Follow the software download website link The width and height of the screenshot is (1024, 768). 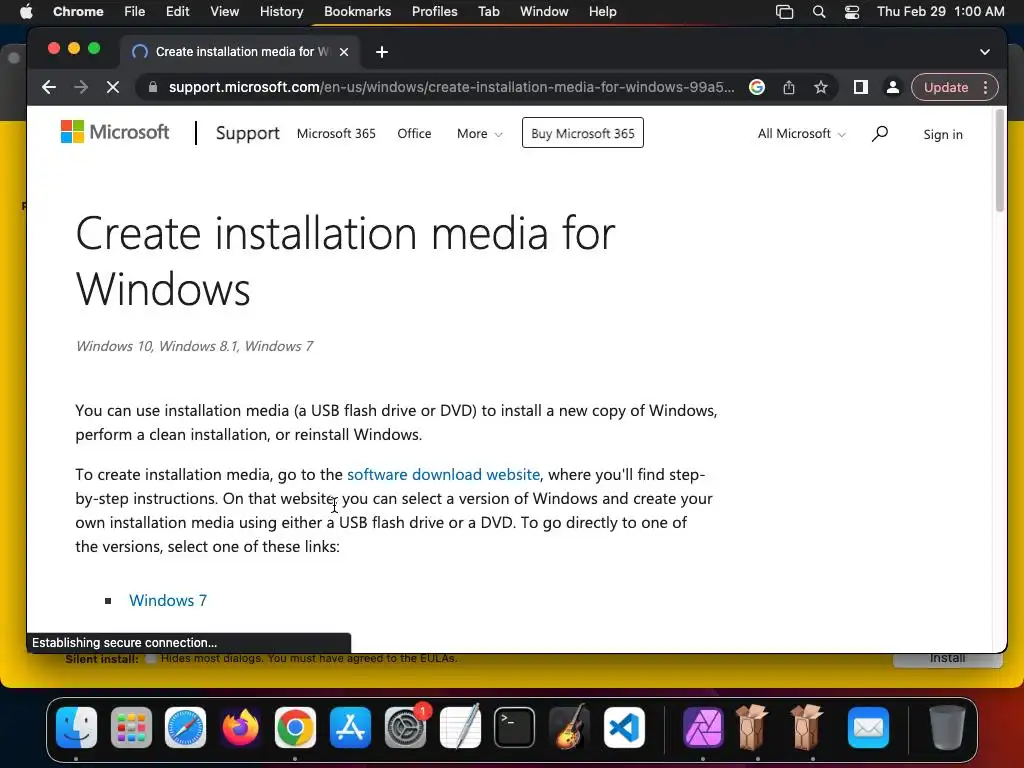(443, 474)
